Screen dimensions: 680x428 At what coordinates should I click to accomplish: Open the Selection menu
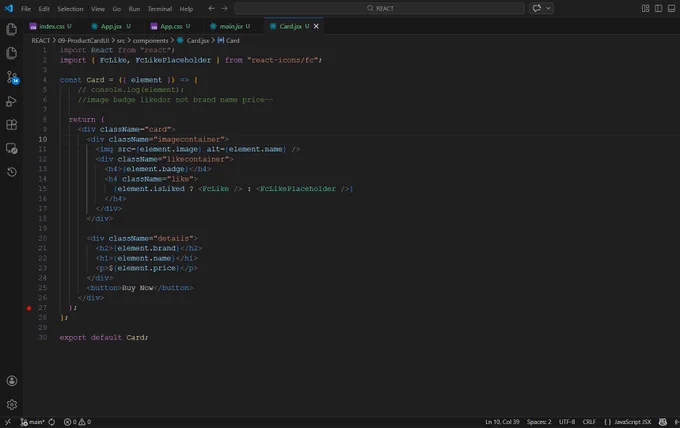[70, 9]
